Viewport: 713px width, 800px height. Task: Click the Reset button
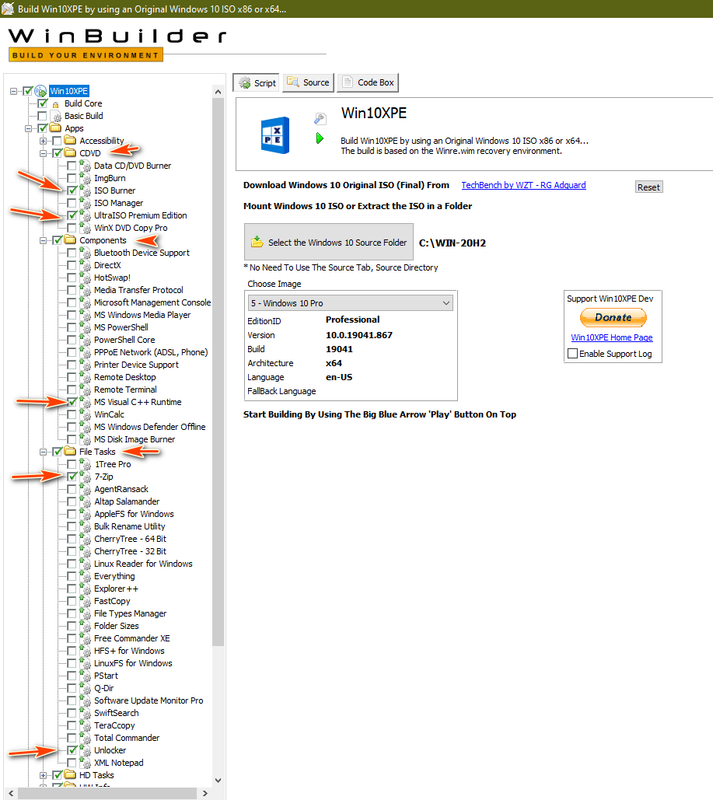coord(648,187)
